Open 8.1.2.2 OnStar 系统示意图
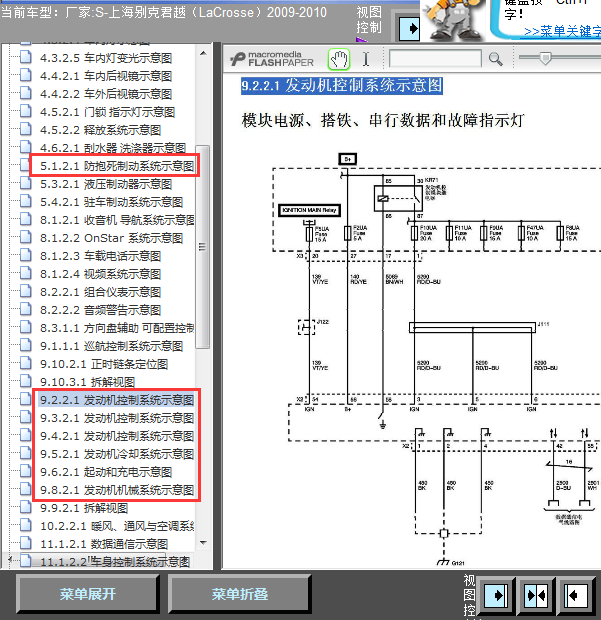The width and height of the screenshot is (601, 620). [112, 238]
